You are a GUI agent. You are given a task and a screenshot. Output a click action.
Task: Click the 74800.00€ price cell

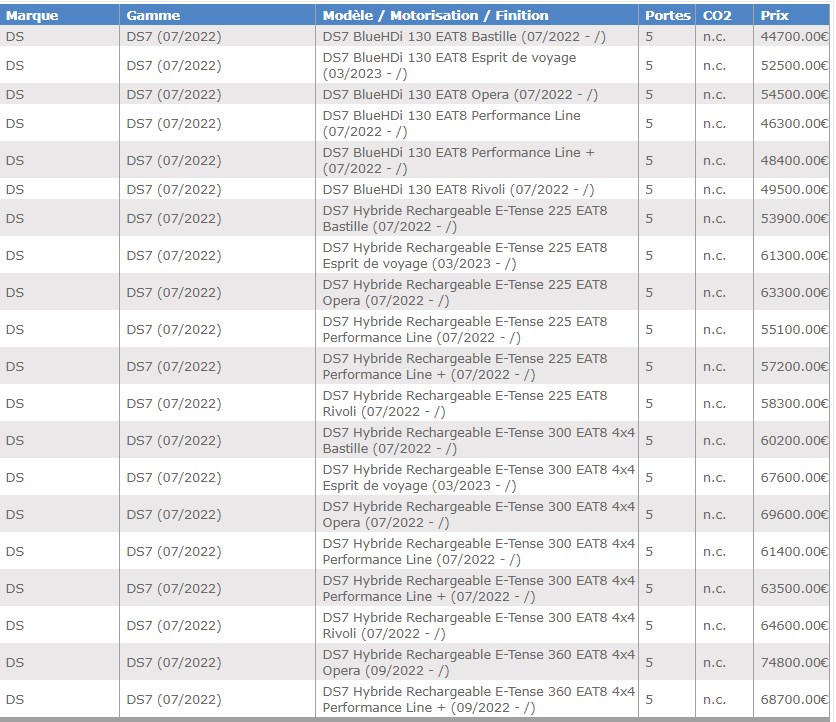[x=794, y=662]
